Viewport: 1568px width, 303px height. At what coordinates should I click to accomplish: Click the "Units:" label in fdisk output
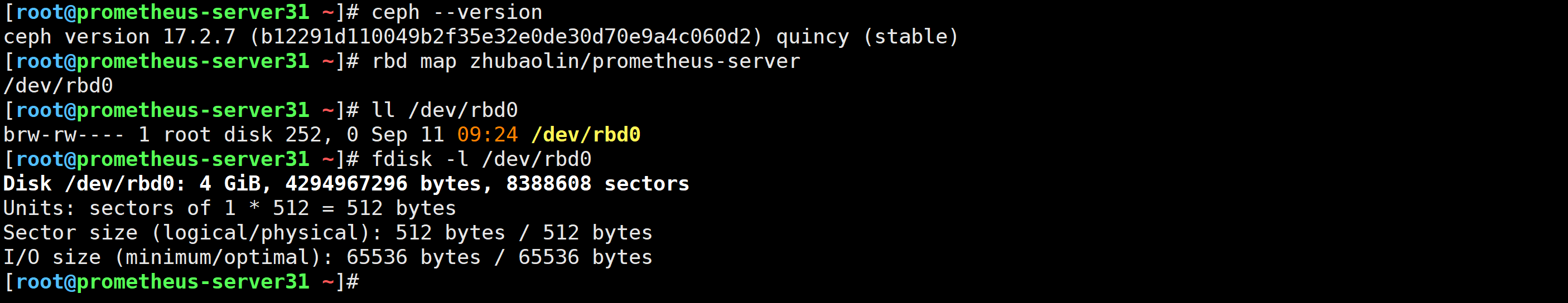click(40, 208)
